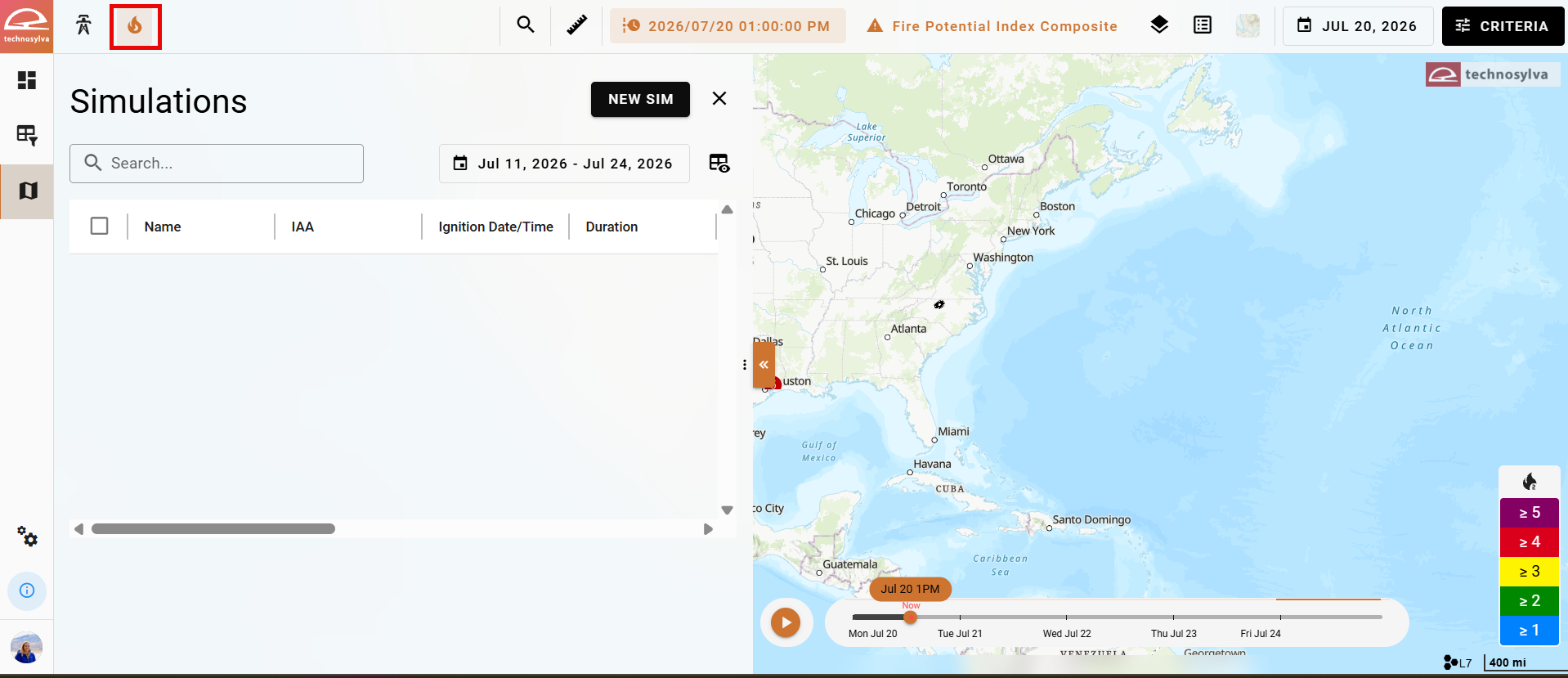Open the map search magnifier
Image resolution: width=1568 pixels, height=678 pixels.
tap(526, 25)
